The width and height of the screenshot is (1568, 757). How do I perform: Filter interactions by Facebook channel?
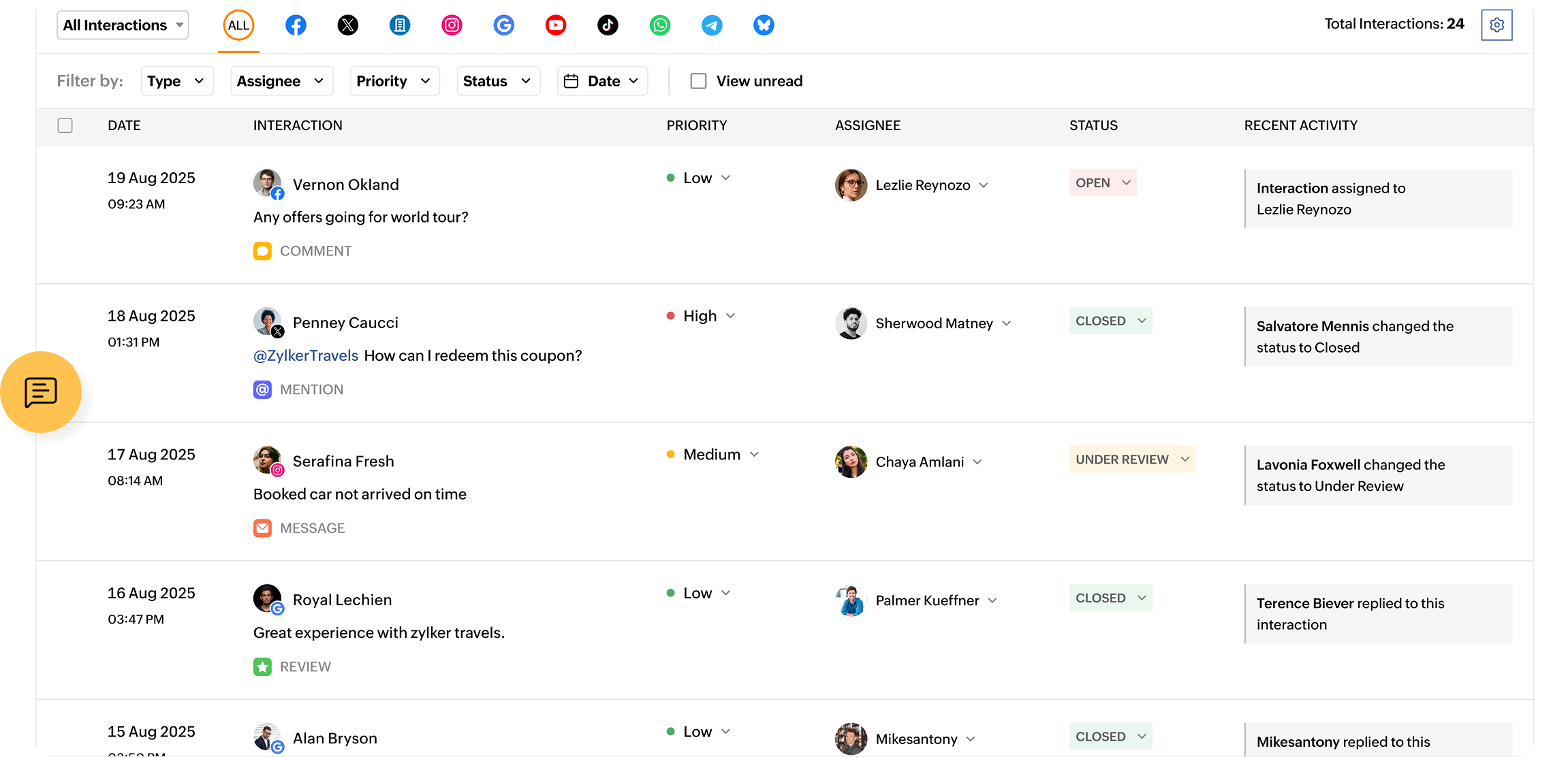(x=296, y=25)
